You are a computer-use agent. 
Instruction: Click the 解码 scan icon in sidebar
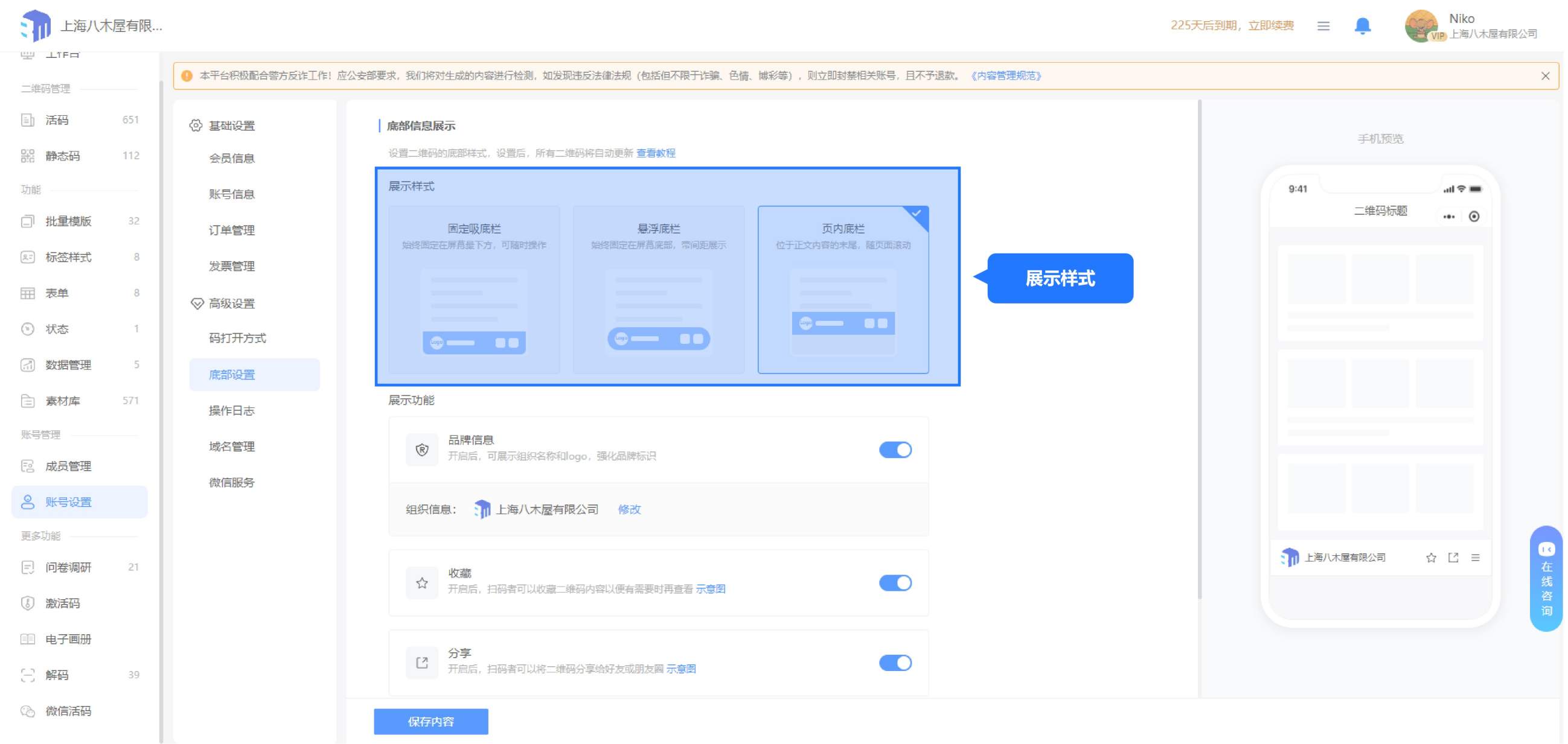(x=27, y=675)
